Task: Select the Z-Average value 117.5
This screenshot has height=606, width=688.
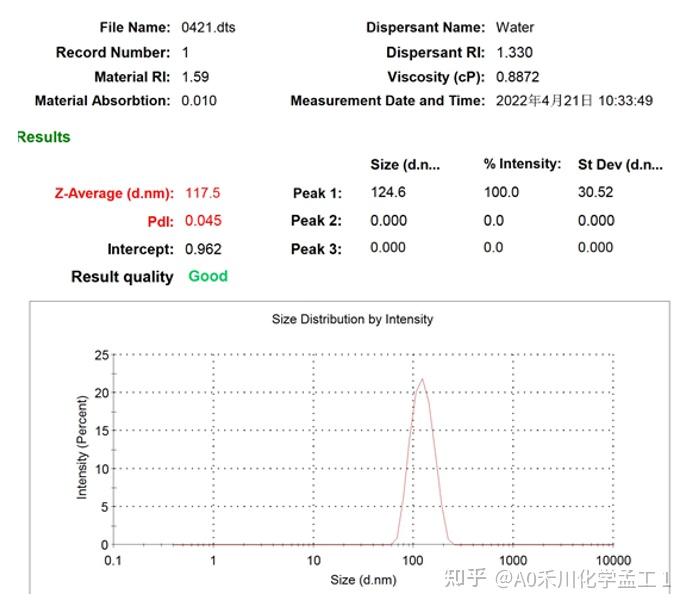Action: point(202,193)
